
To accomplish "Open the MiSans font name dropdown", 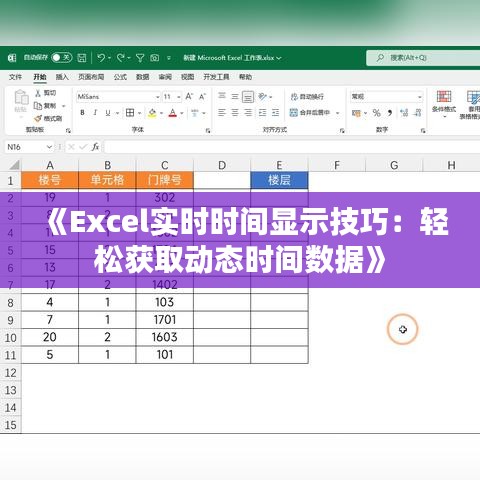I will pyautogui.click(x=158, y=97).
